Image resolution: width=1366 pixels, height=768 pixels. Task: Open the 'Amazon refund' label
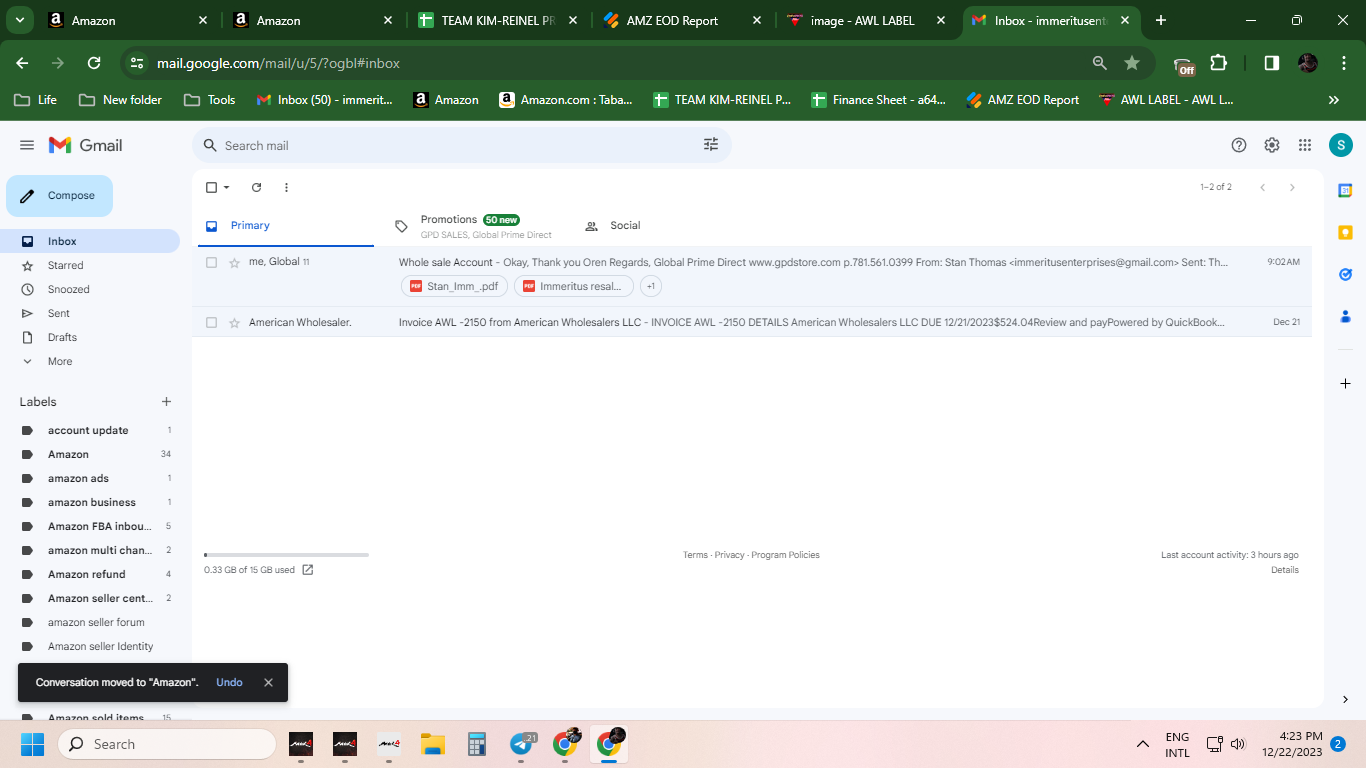(x=87, y=574)
